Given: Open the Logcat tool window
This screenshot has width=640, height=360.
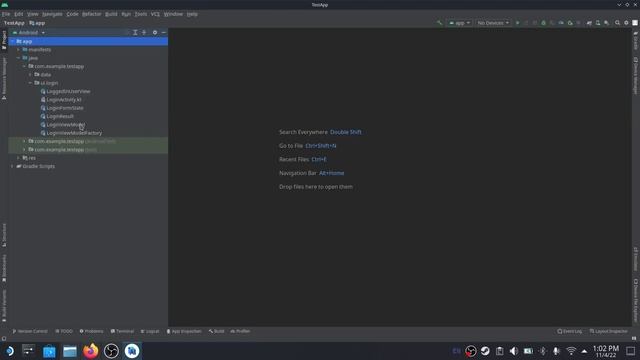Looking at the screenshot, I should [150, 331].
